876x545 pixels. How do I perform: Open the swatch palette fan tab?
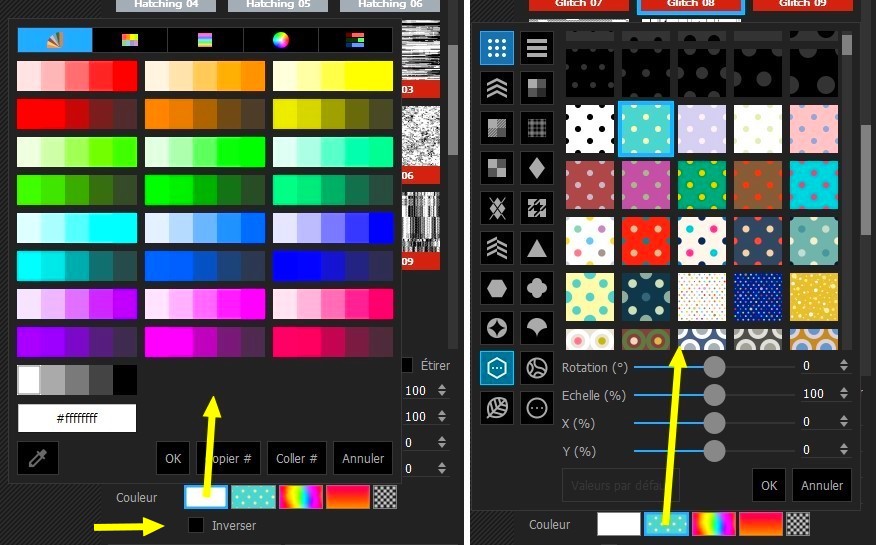coord(55,40)
